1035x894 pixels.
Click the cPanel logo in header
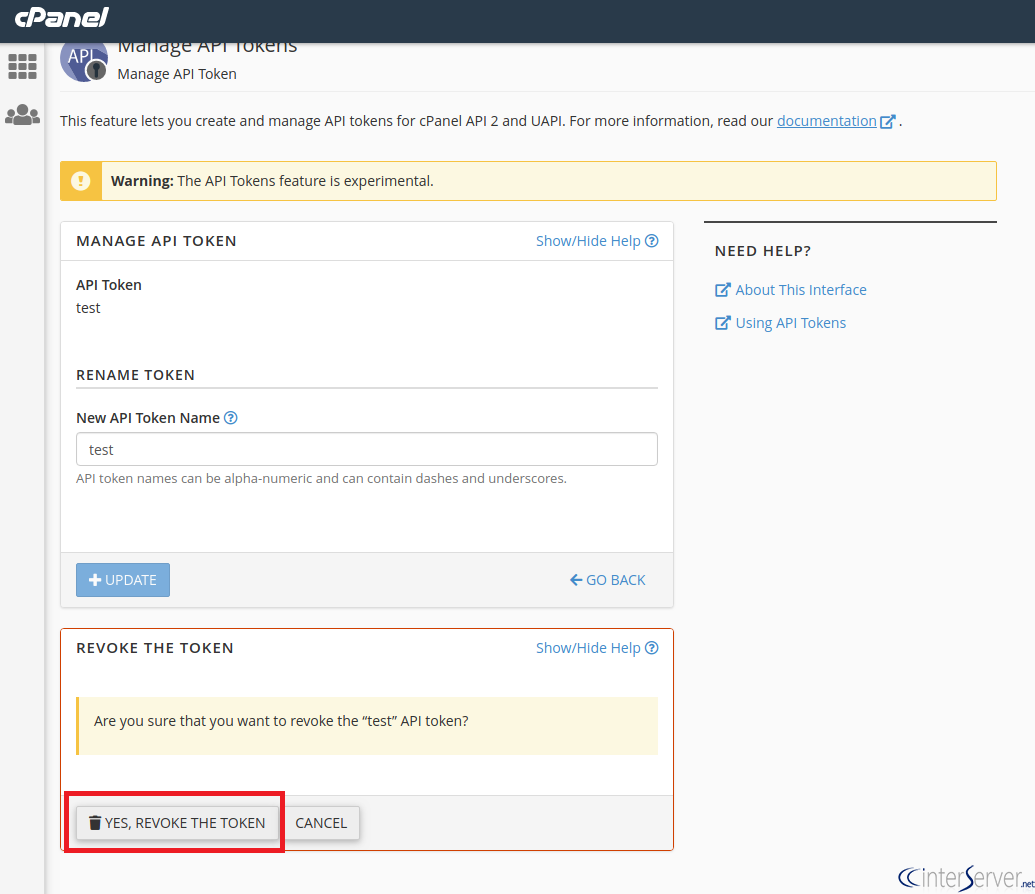click(x=61, y=17)
